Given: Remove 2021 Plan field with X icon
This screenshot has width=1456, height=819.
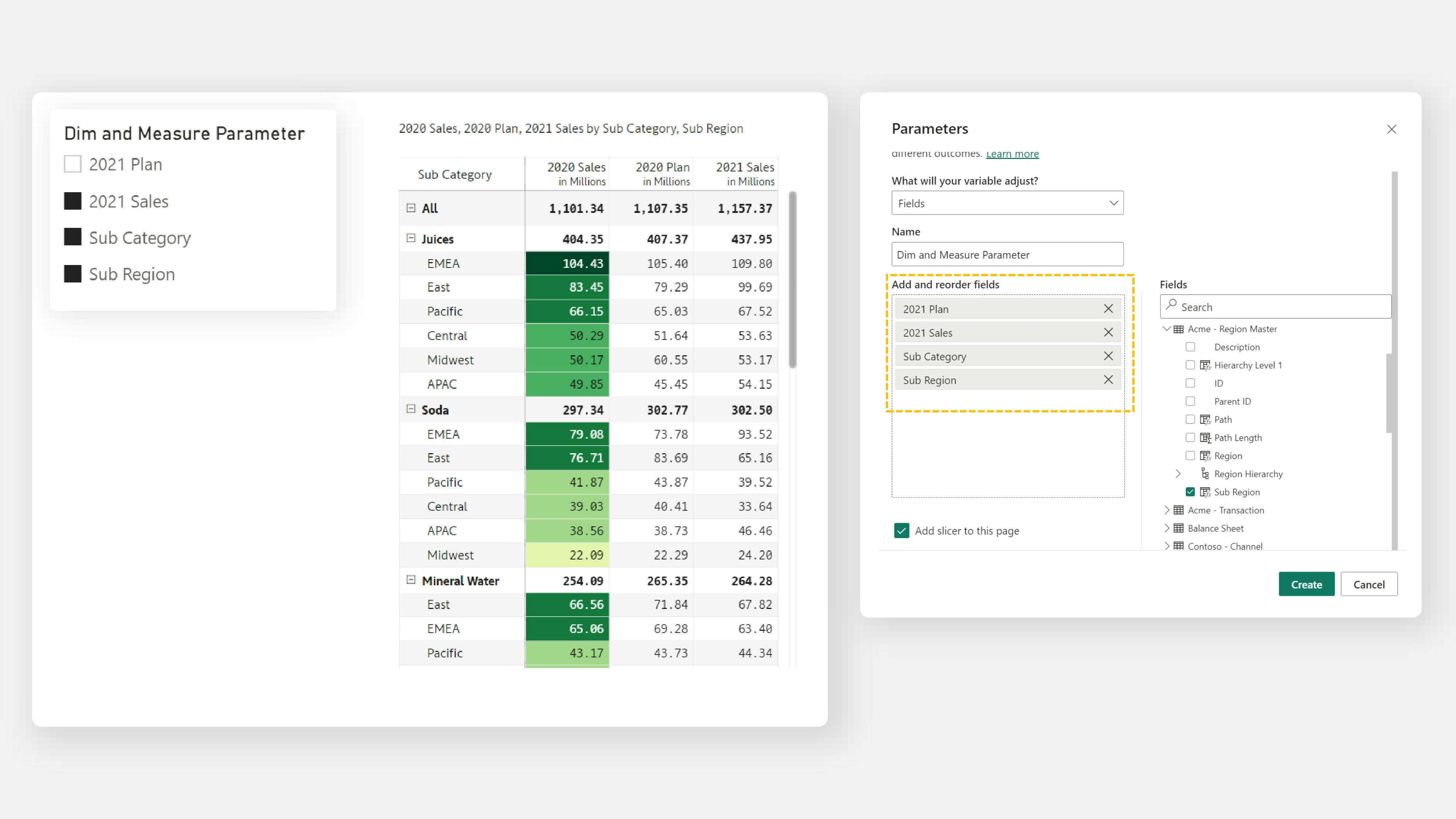Looking at the screenshot, I should coord(1108,309).
